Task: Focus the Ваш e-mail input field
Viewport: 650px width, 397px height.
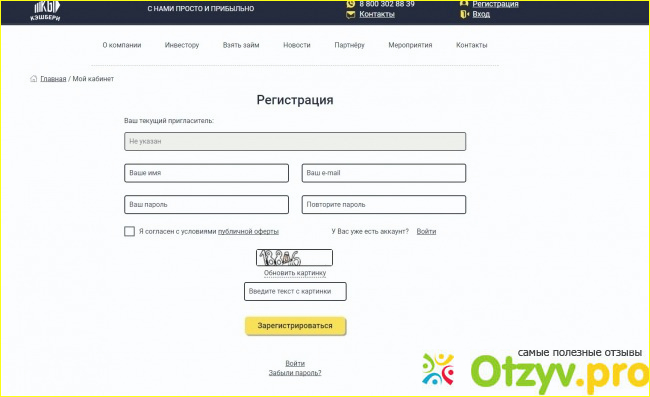Action: (384, 173)
